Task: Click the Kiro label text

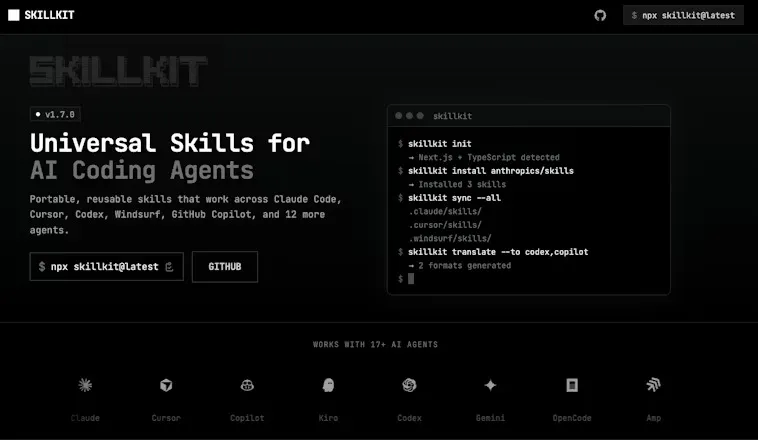Action: [328, 418]
